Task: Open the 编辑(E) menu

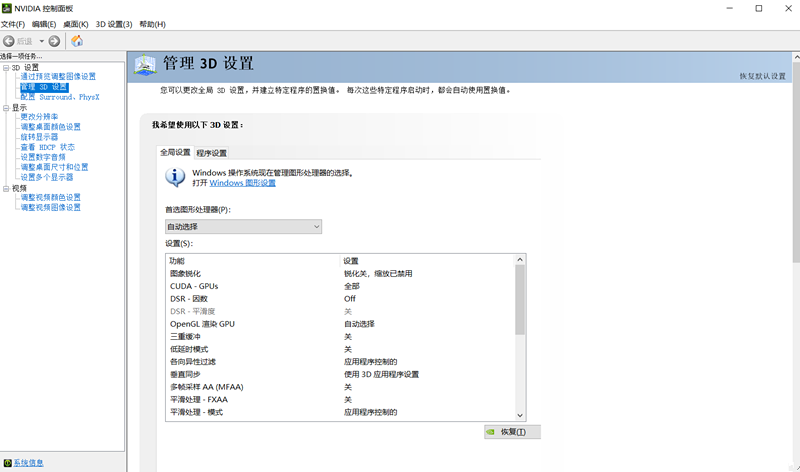Action: [x=44, y=24]
